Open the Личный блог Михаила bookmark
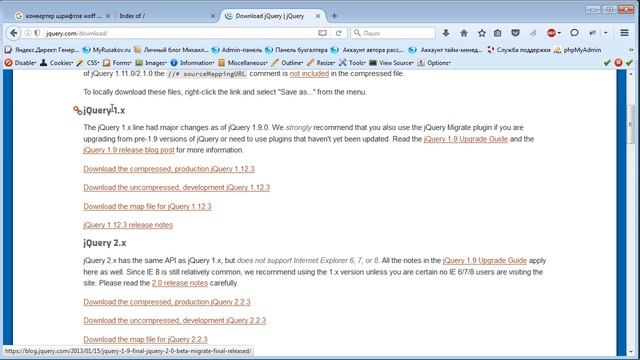 pyautogui.click(x=171, y=50)
